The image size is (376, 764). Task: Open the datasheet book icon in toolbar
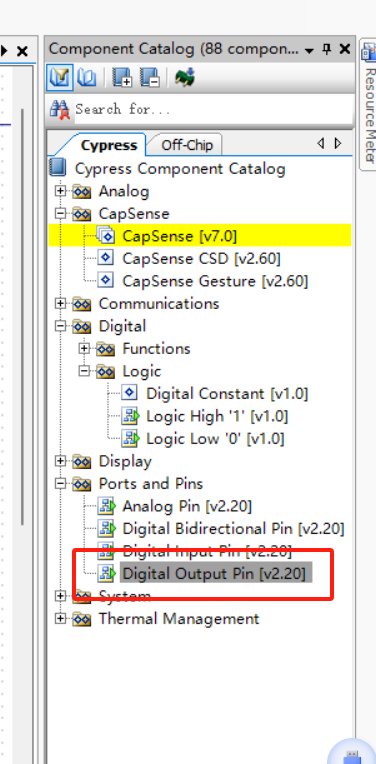pyautogui.click(x=87, y=77)
